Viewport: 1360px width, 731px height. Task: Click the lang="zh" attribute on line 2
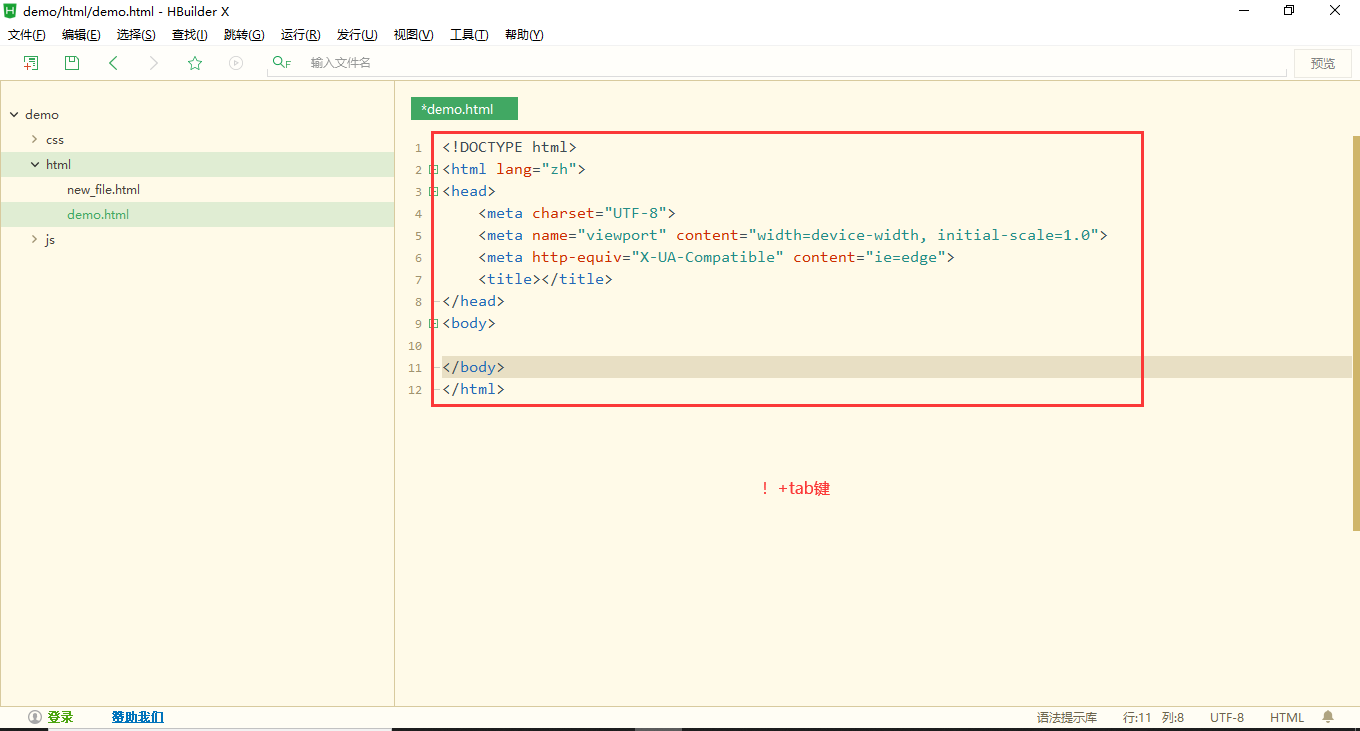click(537, 170)
